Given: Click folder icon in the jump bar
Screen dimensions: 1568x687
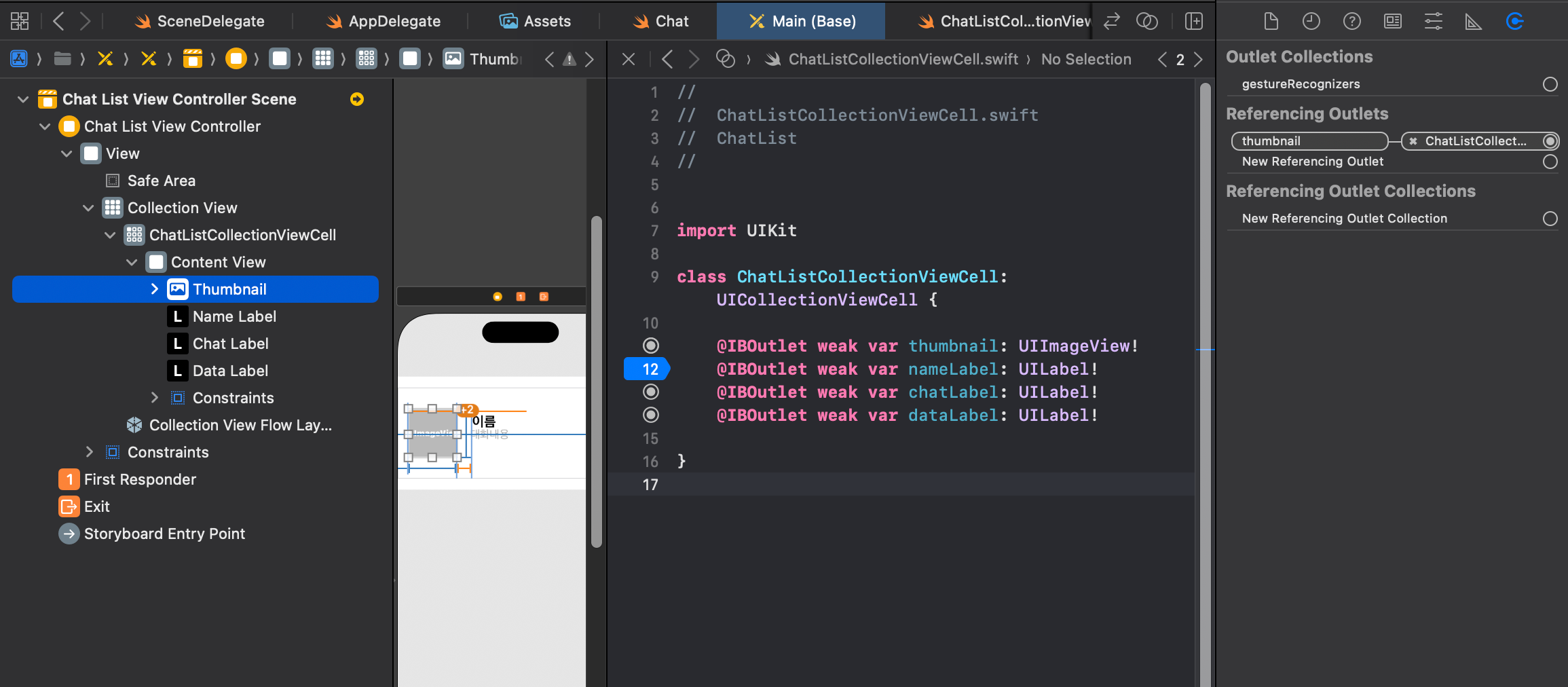Looking at the screenshot, I should click(x=62, y=59).
